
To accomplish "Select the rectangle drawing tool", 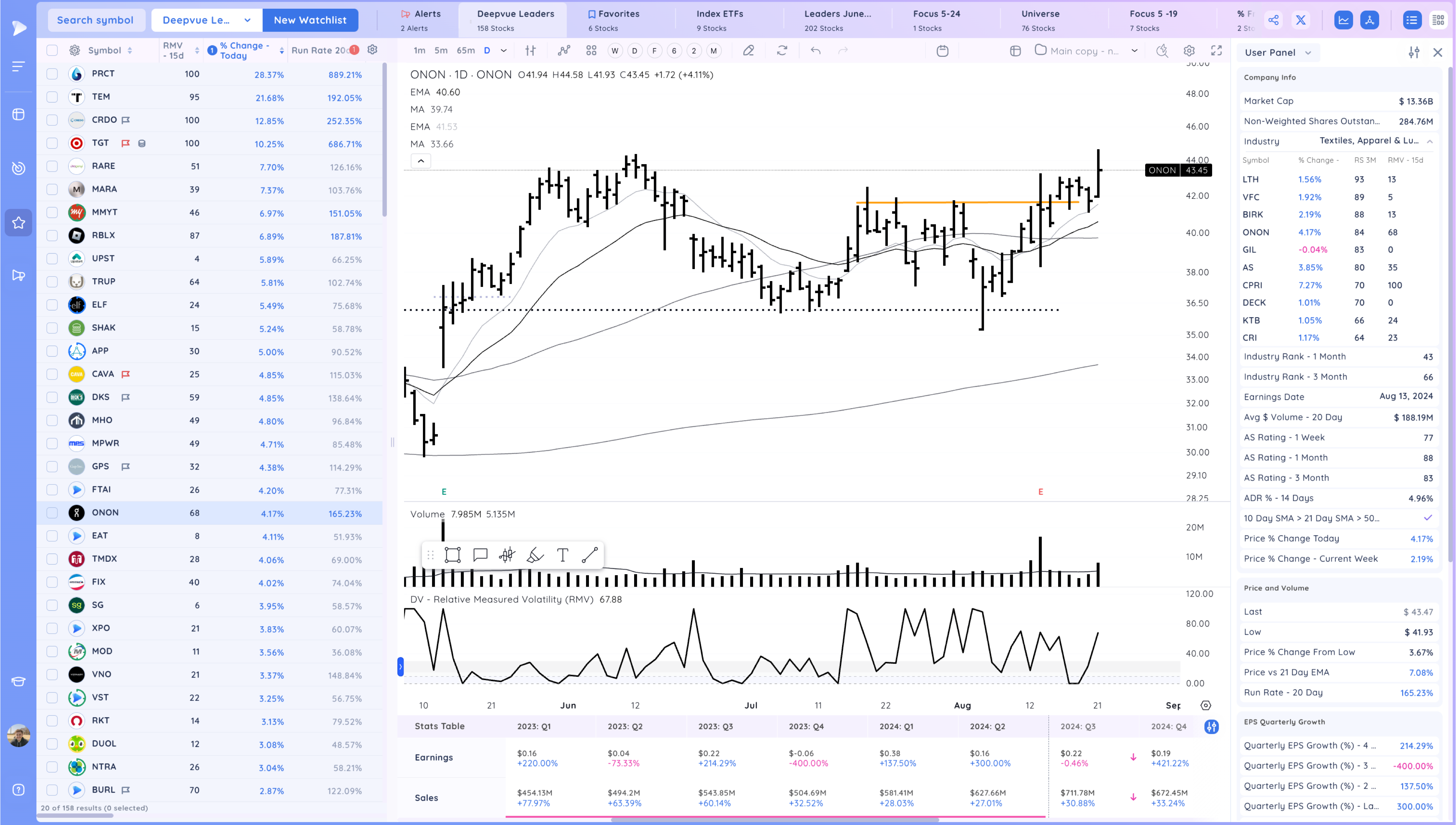I will click(x=452, y=555).
